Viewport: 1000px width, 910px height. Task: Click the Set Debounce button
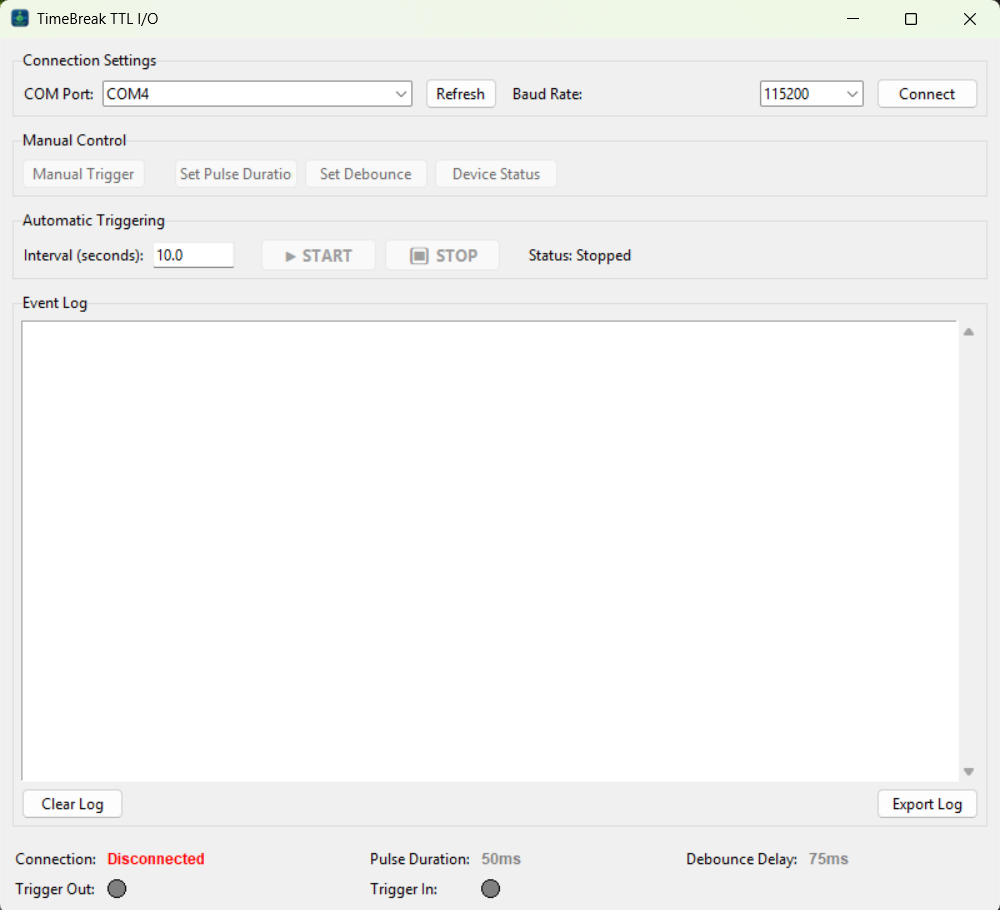(365, 174)
